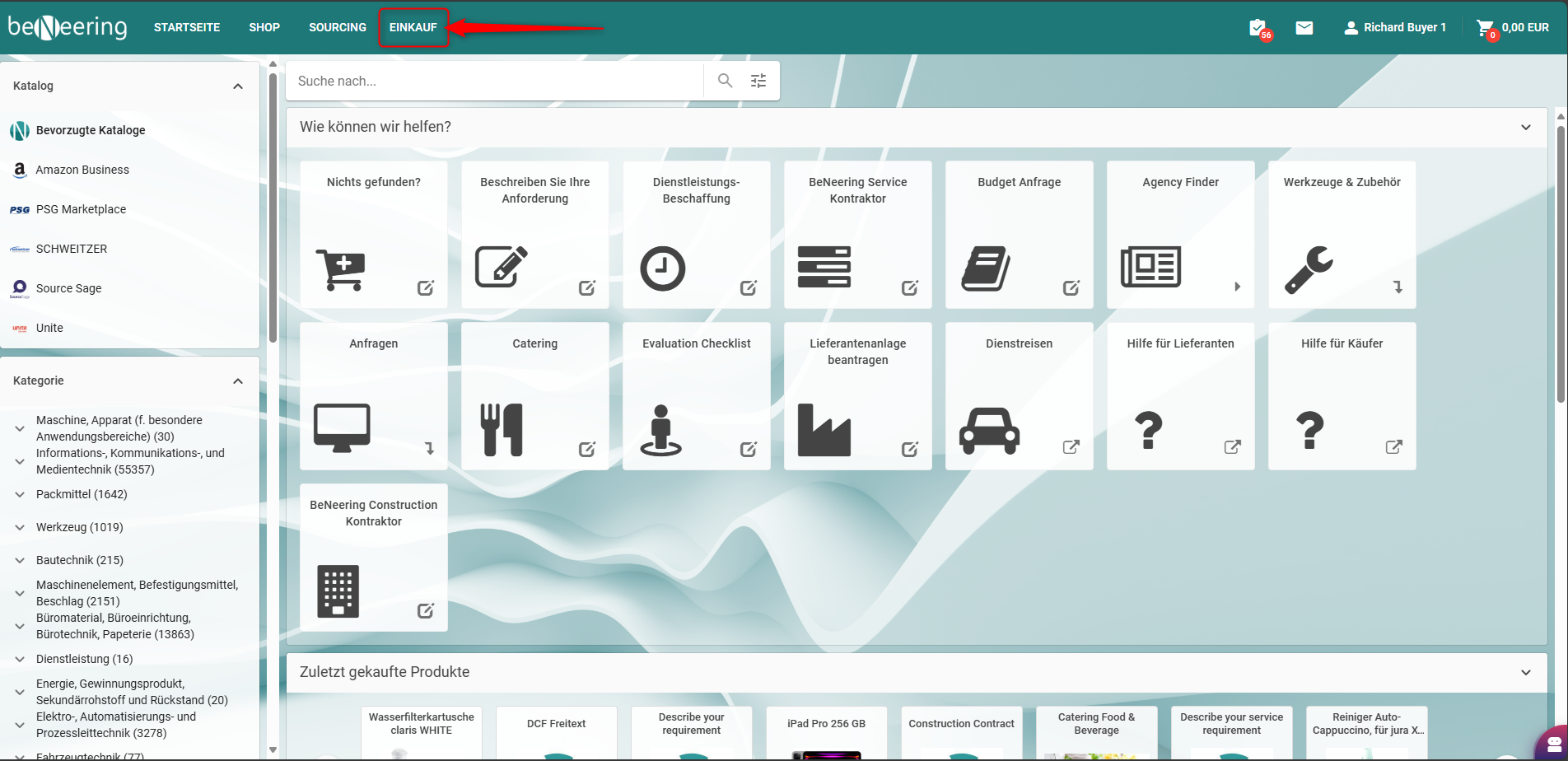1568x761 pixels.
Task: Collapse the Wie können wir helfen section
Action: point(1526,128)
